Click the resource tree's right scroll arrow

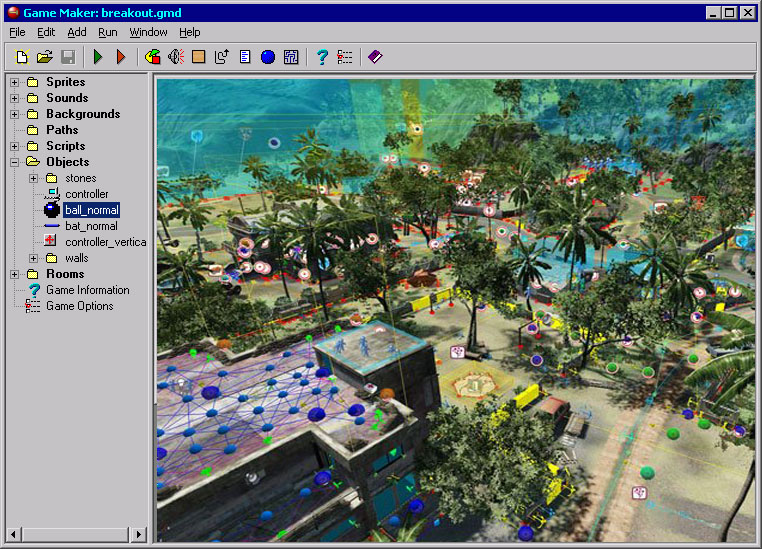pyautogui.click(x=139, y=534)
